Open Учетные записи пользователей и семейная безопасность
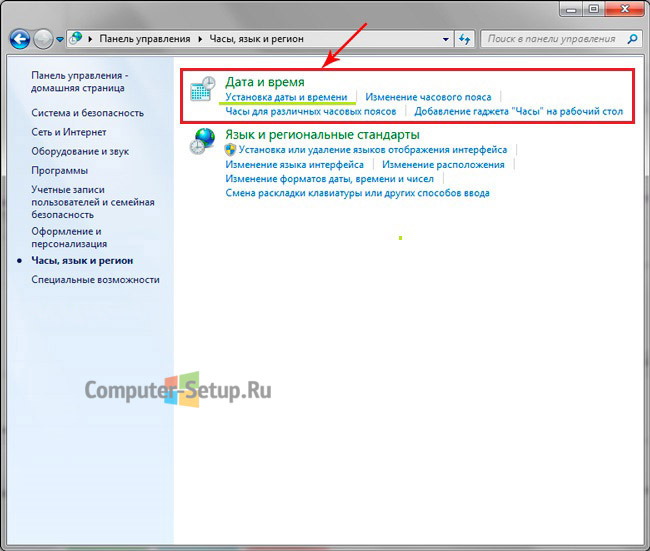 (93, 202)
